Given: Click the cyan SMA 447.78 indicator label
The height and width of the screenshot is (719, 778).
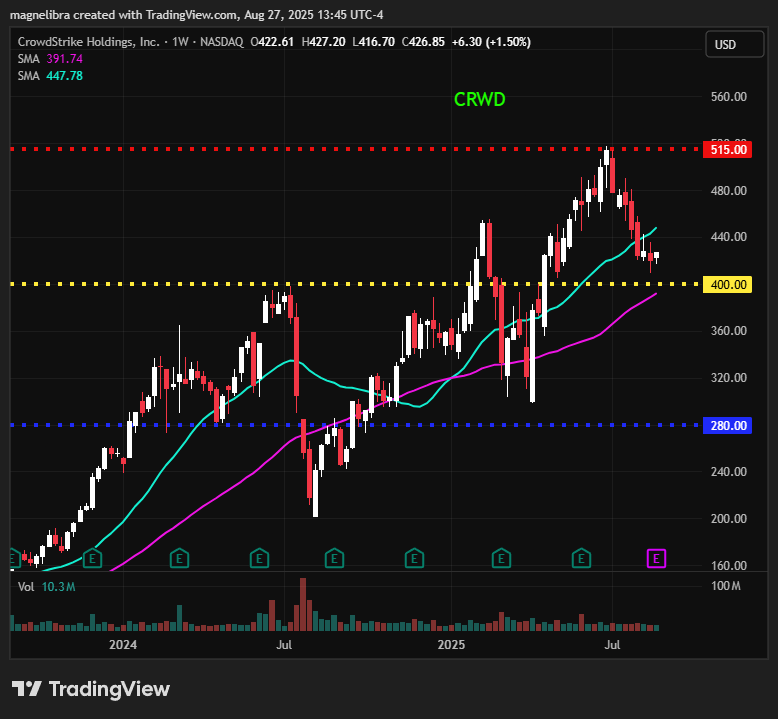Looking at the screenshot, I should 50,76.
